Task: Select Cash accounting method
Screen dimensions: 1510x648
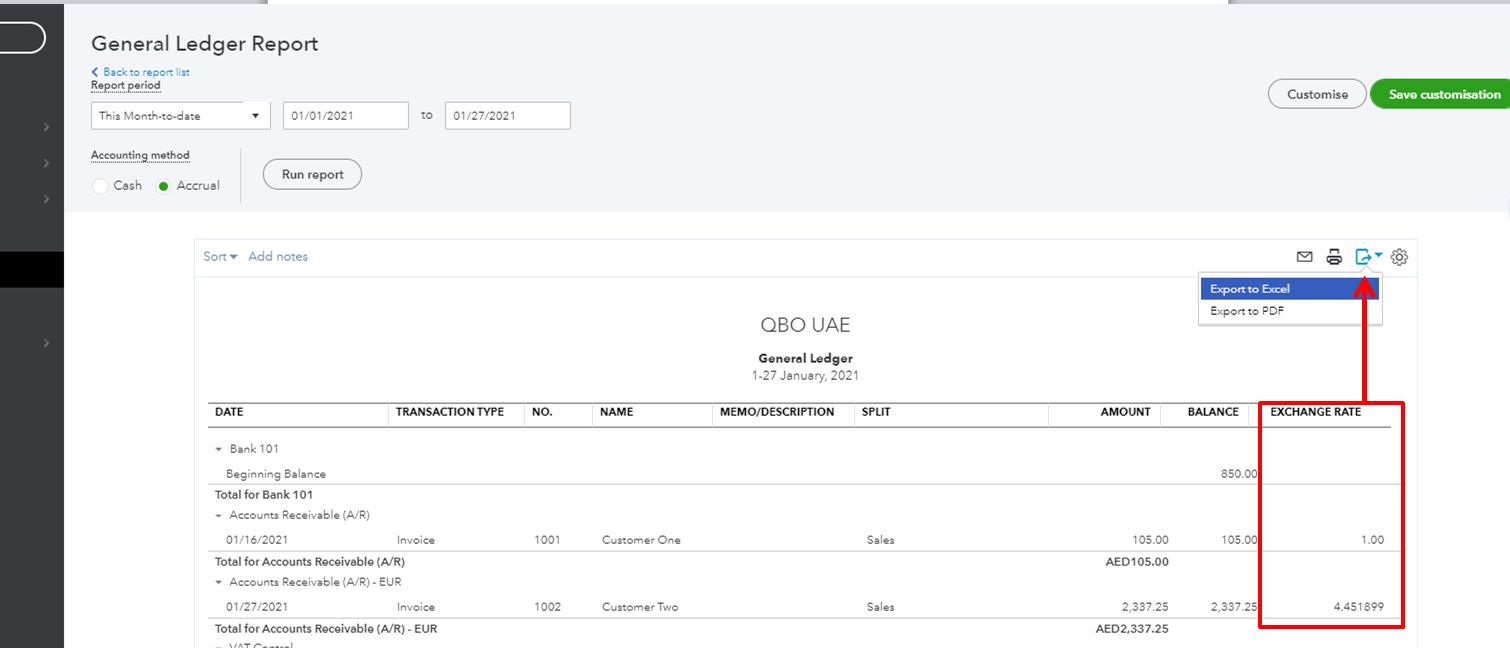Action: tap(101, 186)
